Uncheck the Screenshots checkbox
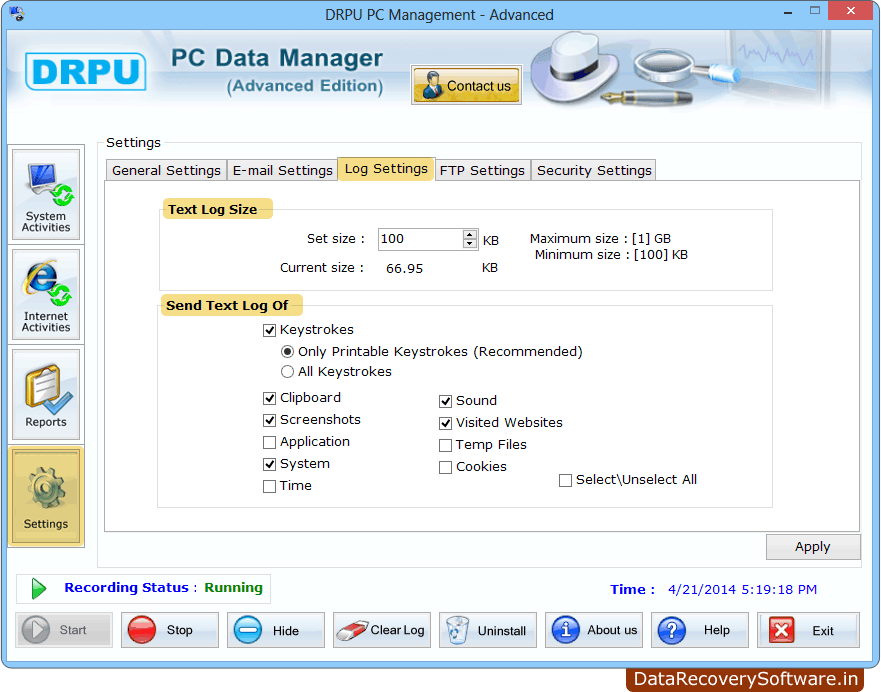The width and height of the screenshot is (881, 692). click(x=270, y=420)
